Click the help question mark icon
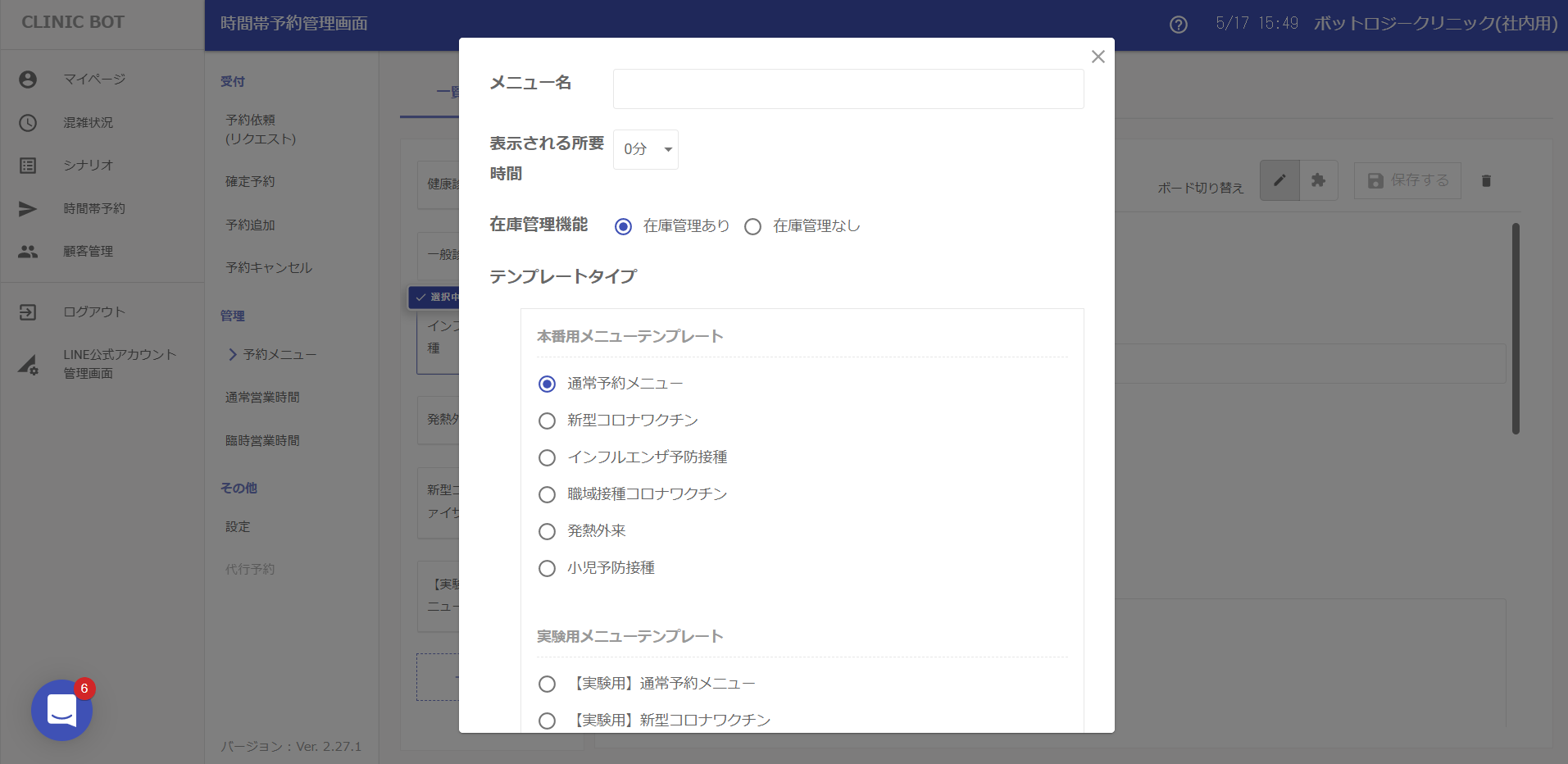Image resolution: width=1568 pixels, height=764 pixels. (x=1178, y=25)
